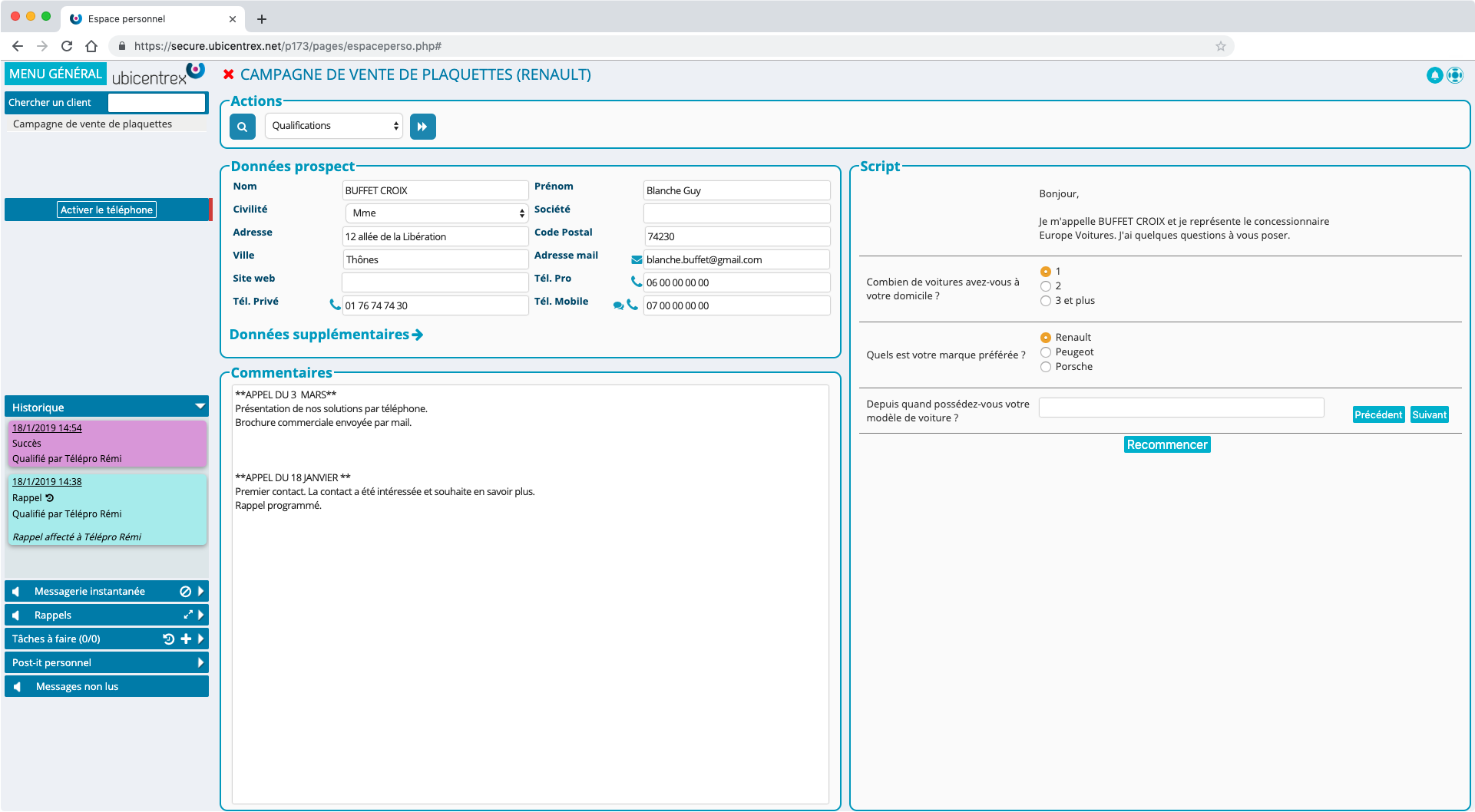Screen dimensions: 1475x812
Task: Collapse the Historique panel with its triangle
Action: (200, 406)
